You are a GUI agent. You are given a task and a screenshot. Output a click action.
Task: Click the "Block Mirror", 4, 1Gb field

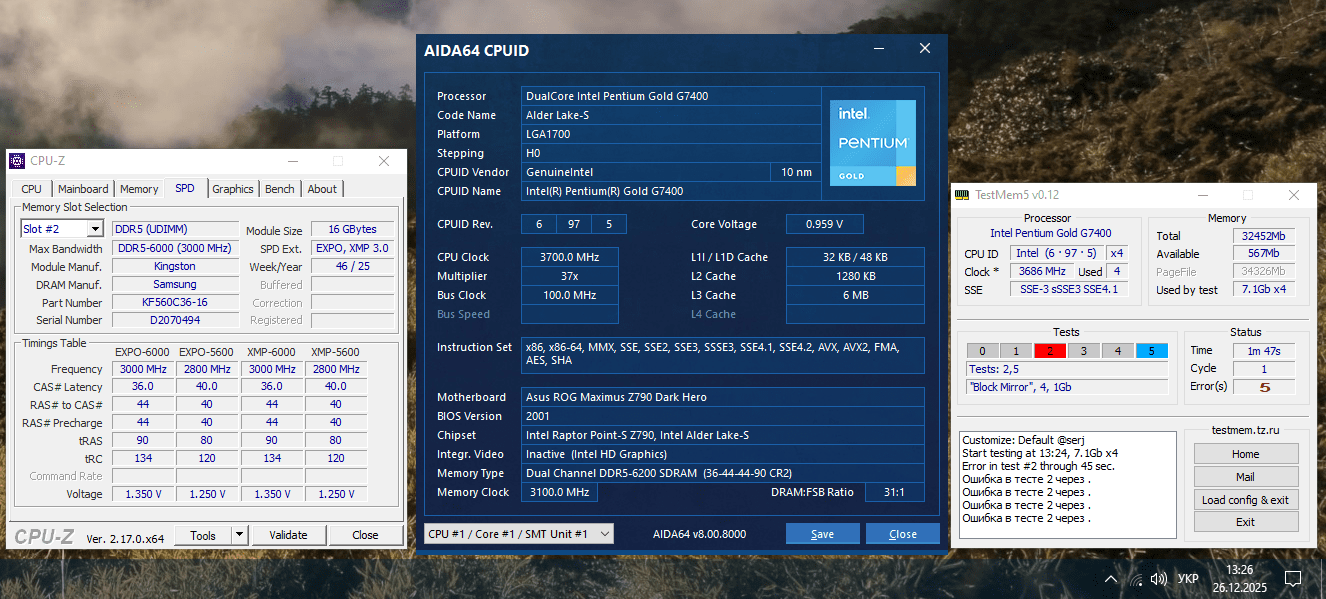click(1067, 387)
